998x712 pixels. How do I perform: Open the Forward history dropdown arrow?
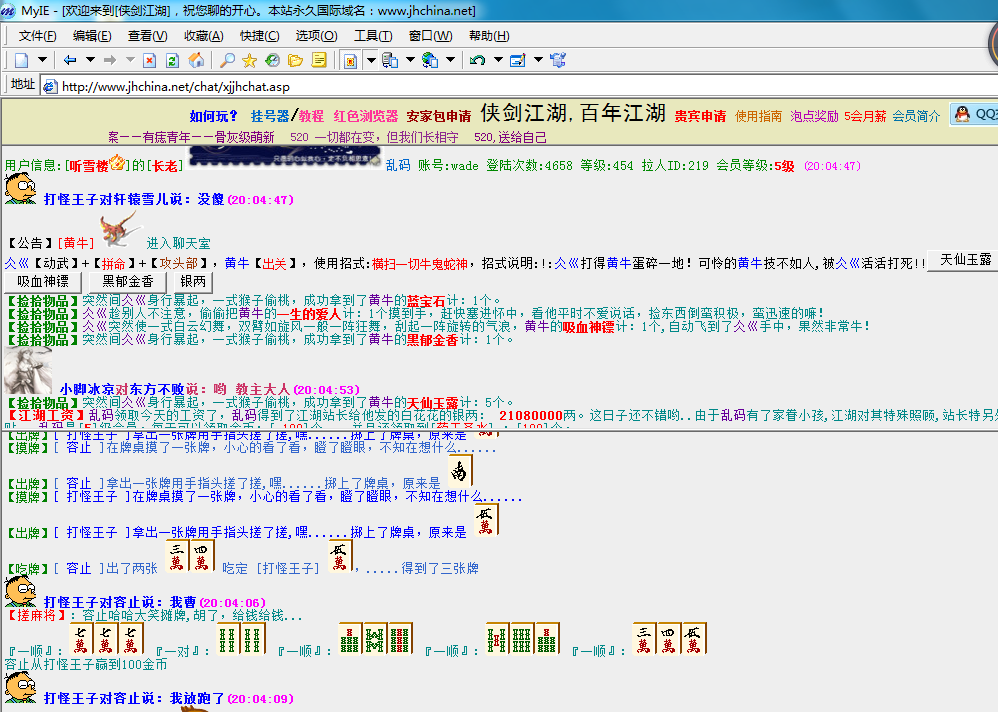pos(130,60)
